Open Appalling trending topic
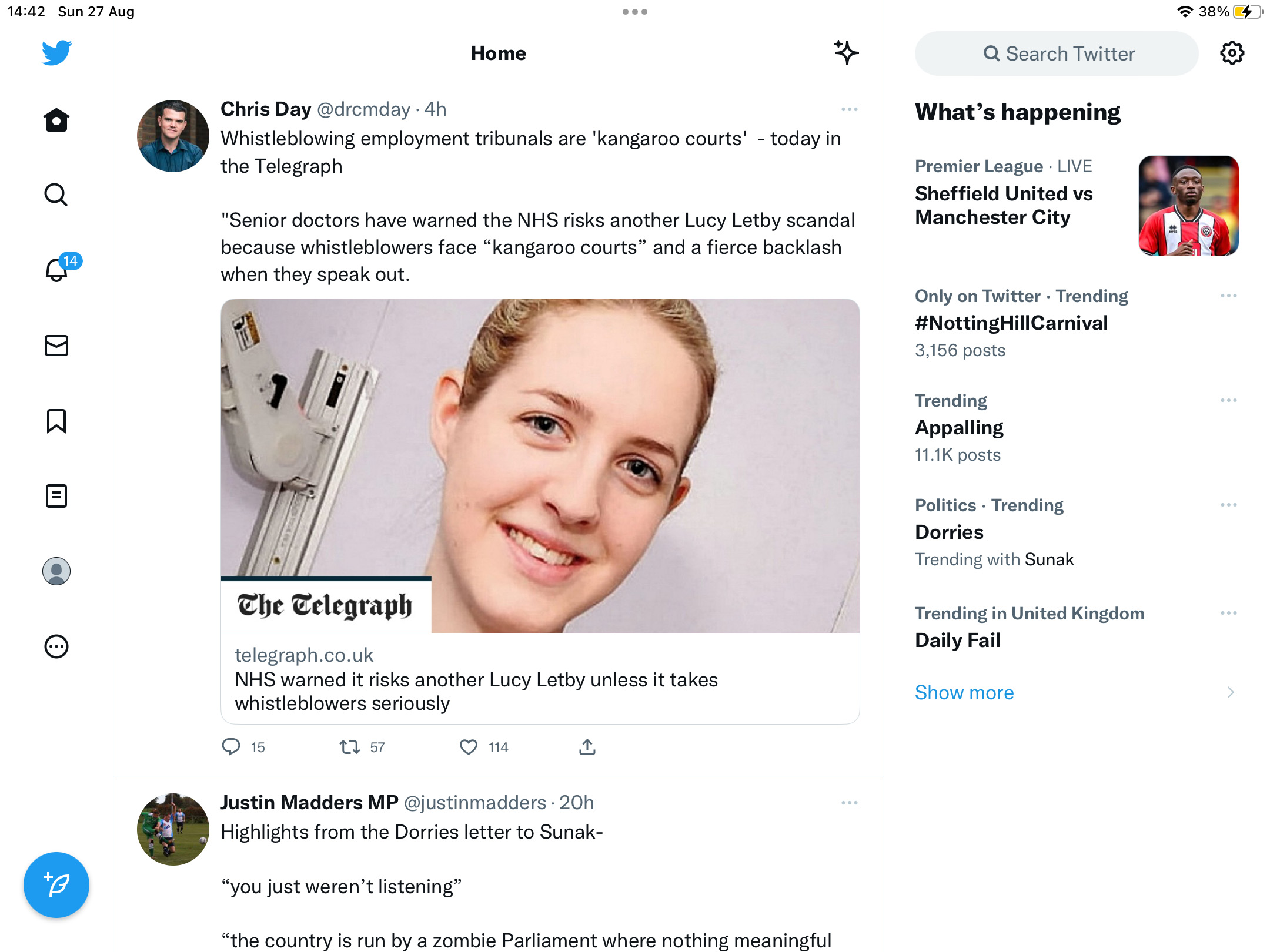 [x=959, y=427]
